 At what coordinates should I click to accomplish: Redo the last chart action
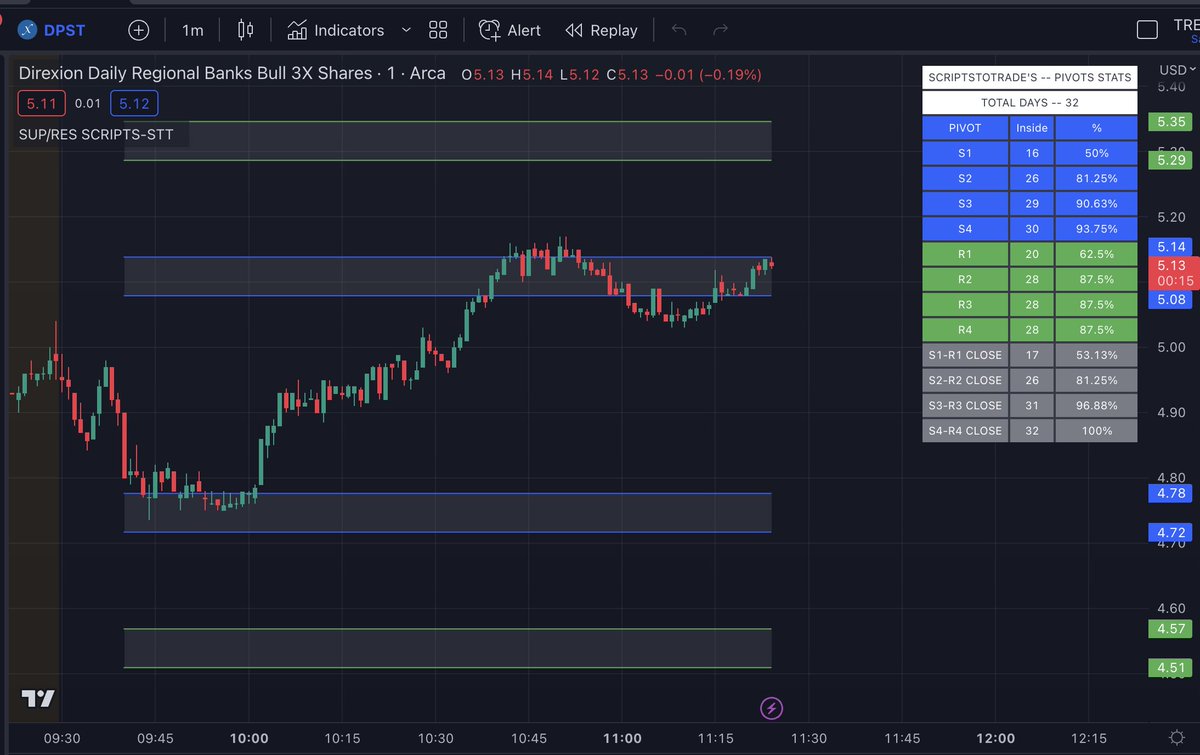coord(720,30)
